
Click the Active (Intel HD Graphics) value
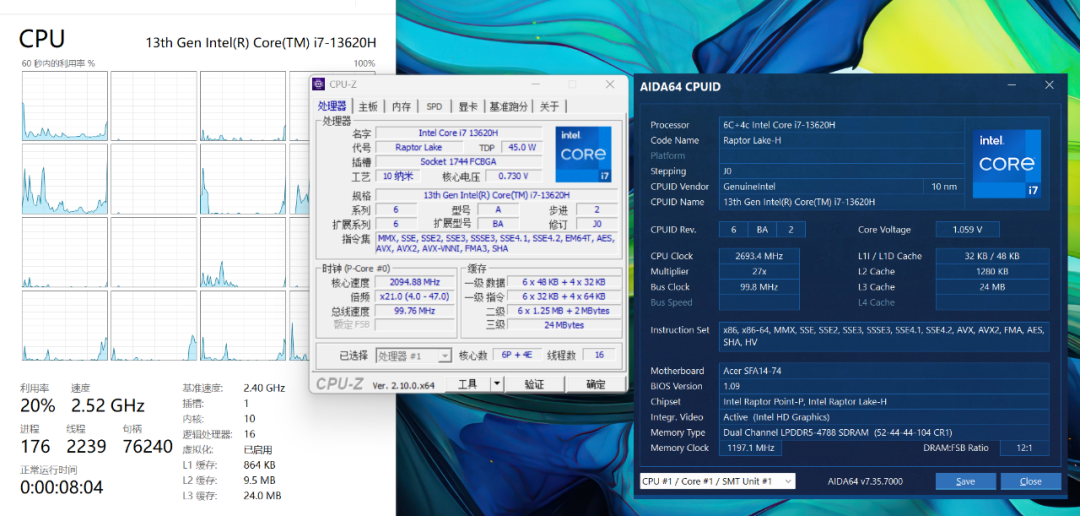tap(884, 417)
